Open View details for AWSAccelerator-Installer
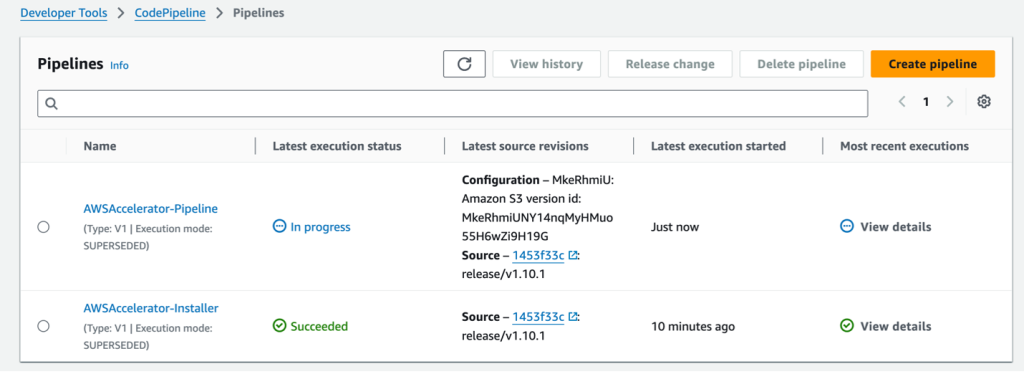 [x=895, y=326]
